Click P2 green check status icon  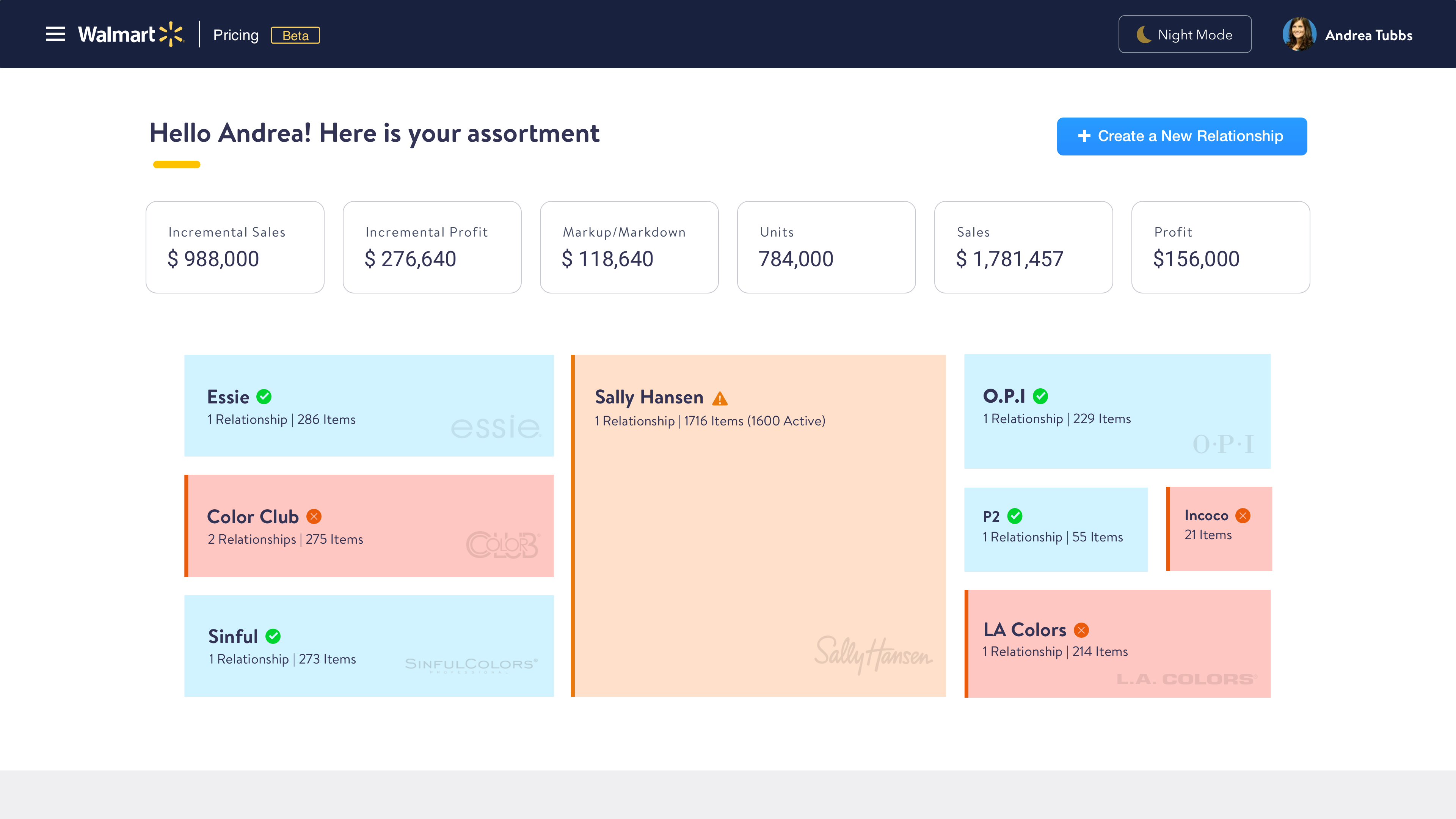coord(1015,516)
